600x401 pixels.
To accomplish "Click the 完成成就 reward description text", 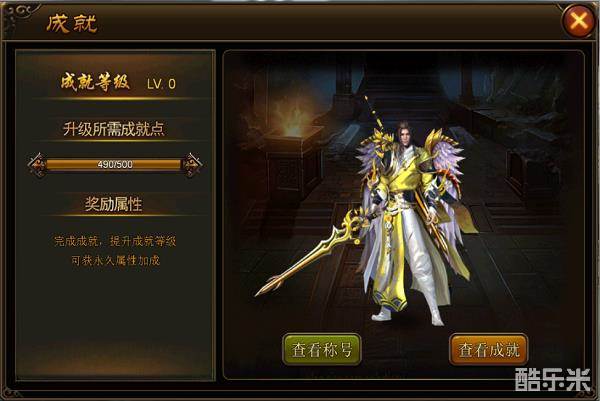I will click(x=115, y=251).
